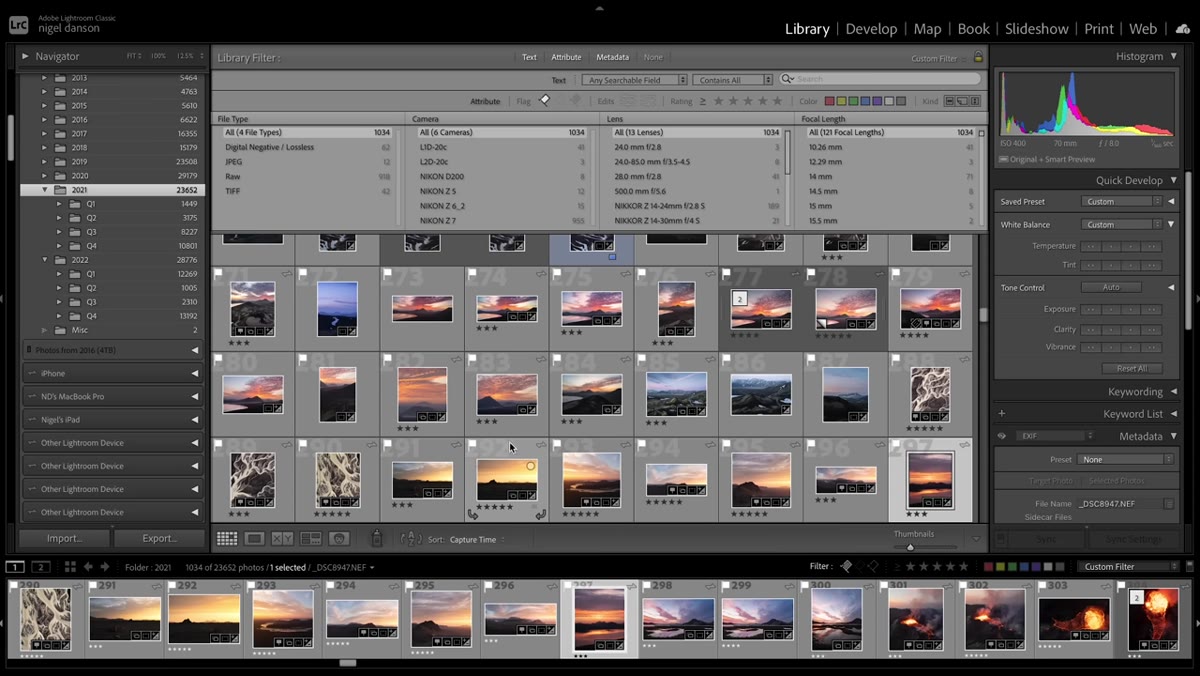The height and width of the screenshot is (676, 1200).
Task: Select main window display button 1
Action: [x=16, y=567]
